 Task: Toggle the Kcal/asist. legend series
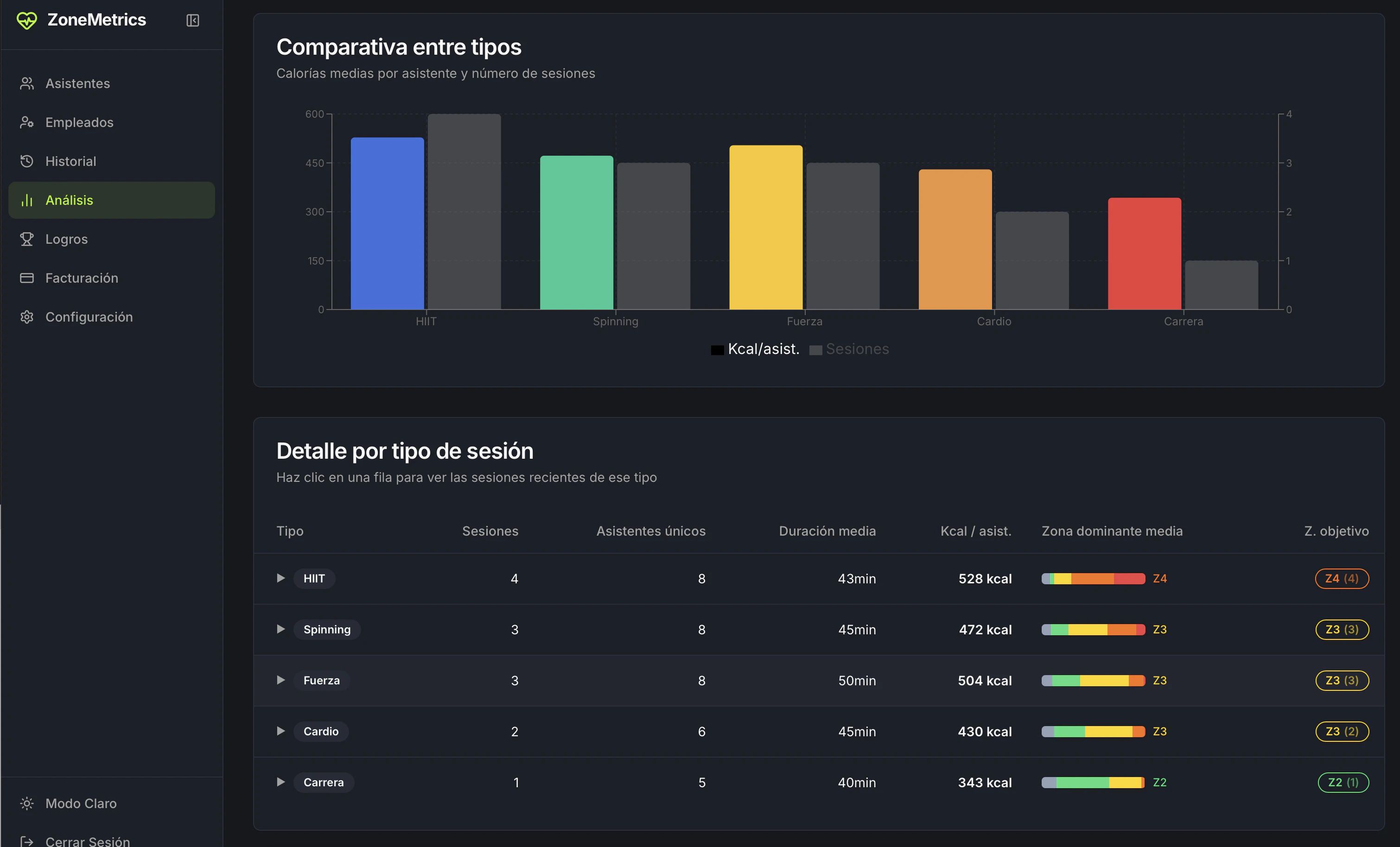[755, 349]
